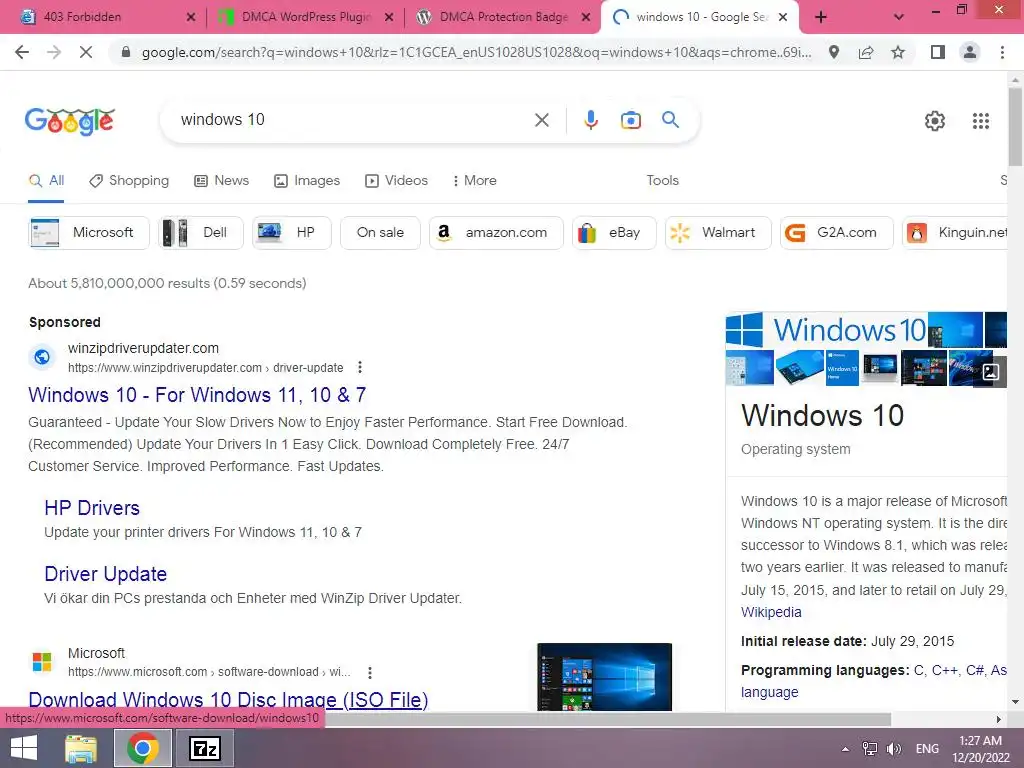Search by image with the camera icon

coord(631,120)
